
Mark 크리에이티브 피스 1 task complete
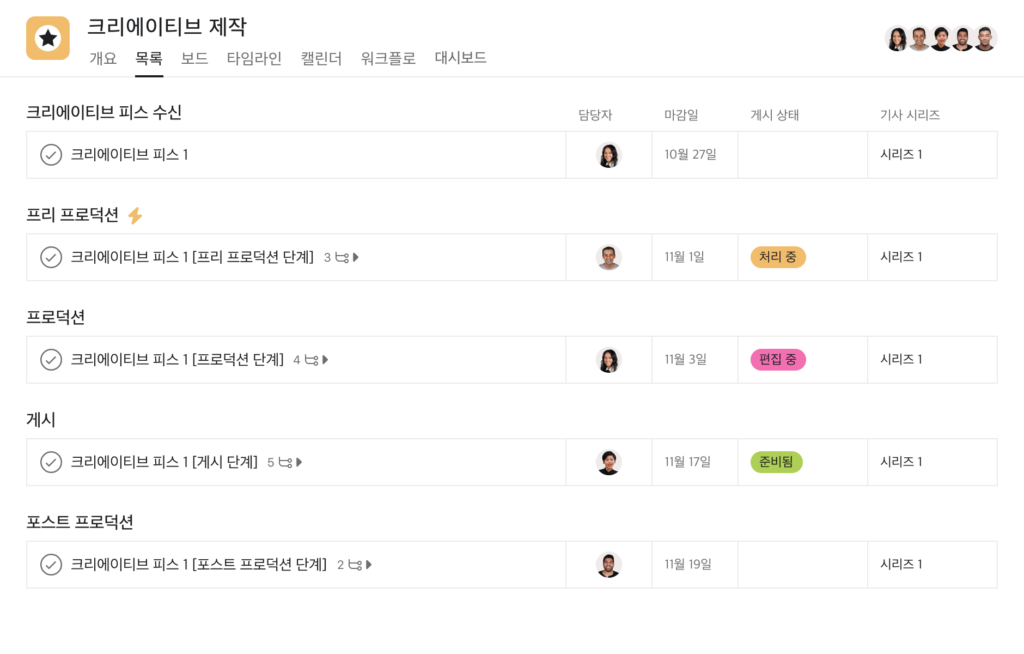coord(51,155)
